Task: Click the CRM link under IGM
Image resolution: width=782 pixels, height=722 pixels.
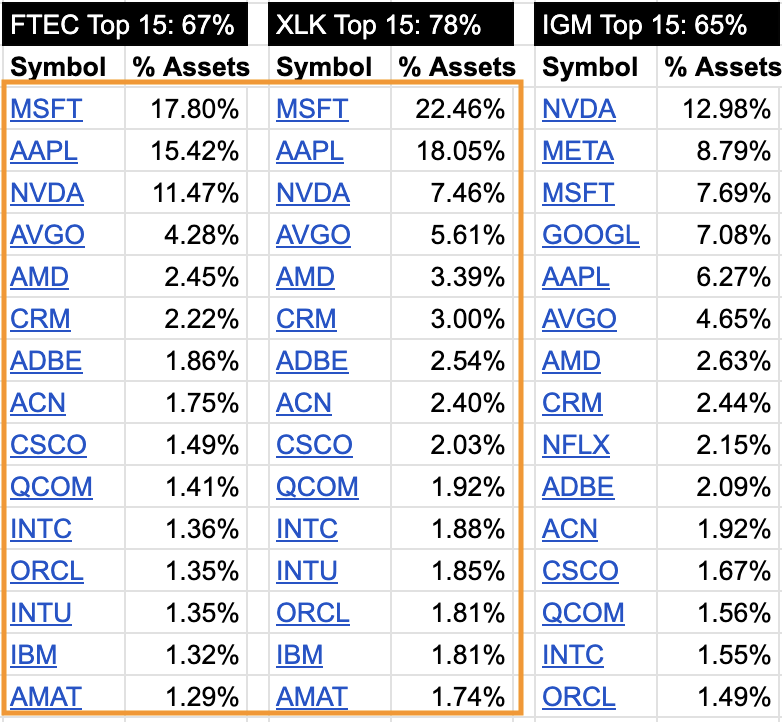Action: pos(572,402)
